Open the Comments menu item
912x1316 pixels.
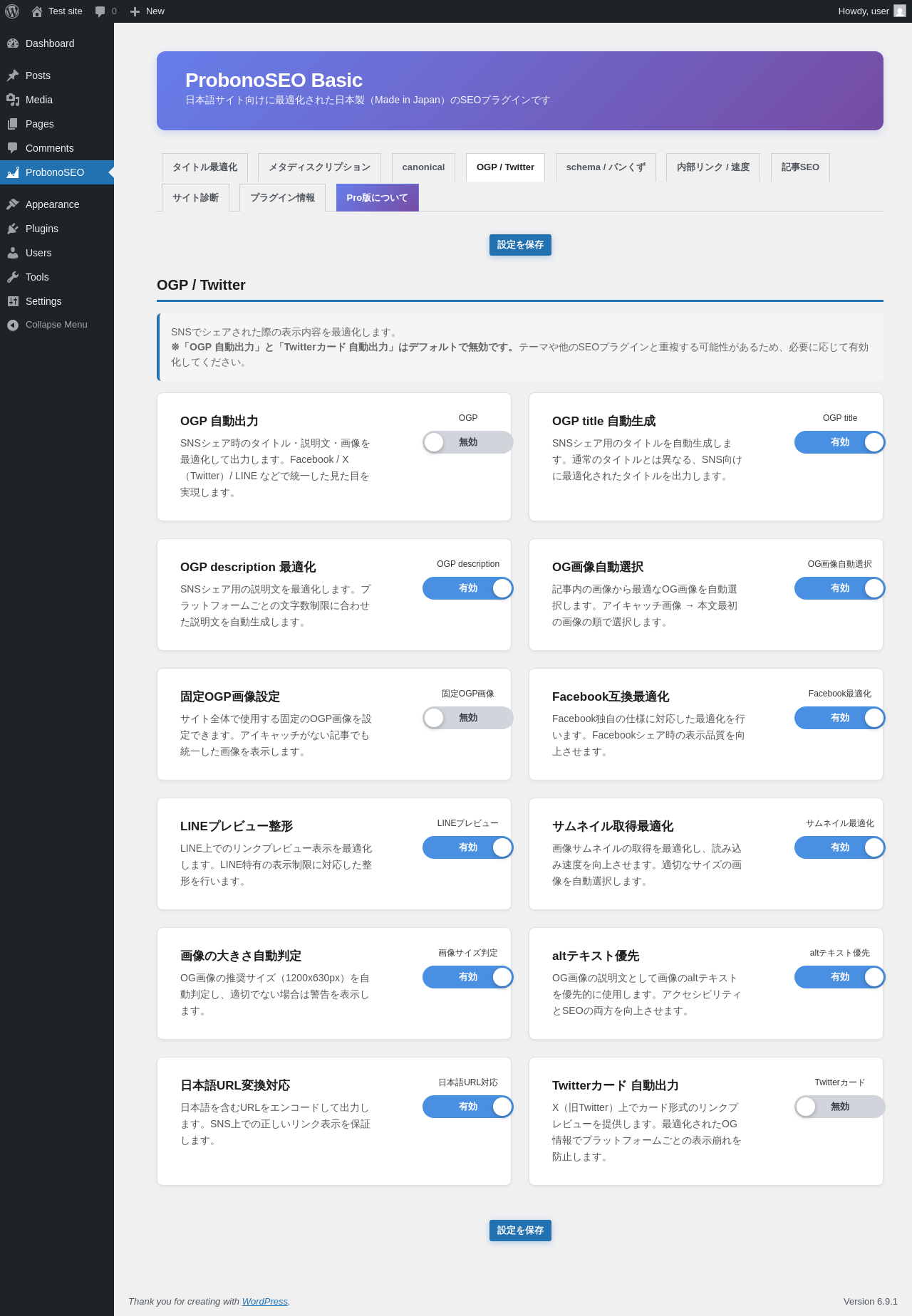(57, 148)
